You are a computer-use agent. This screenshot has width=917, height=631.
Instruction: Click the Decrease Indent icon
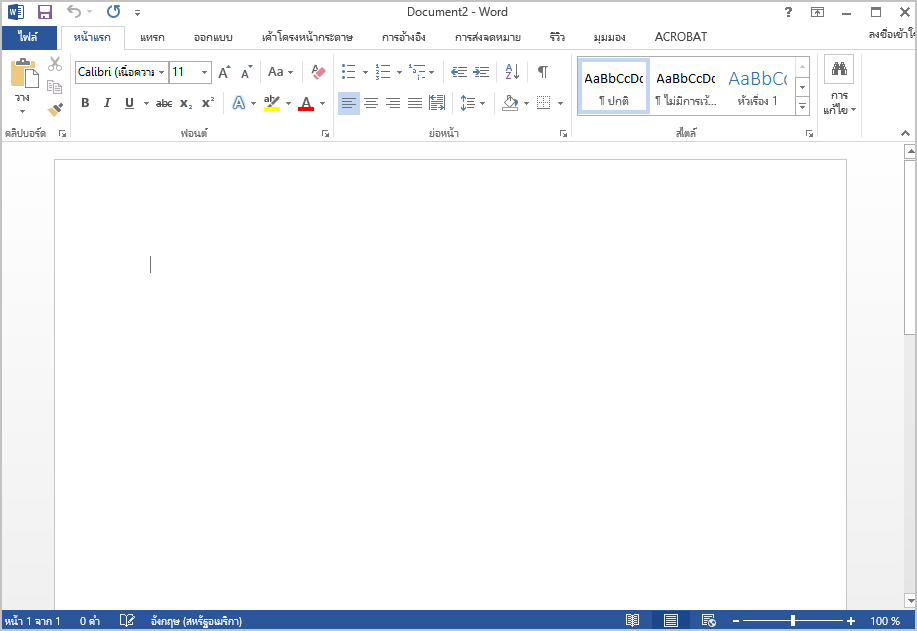click(459, 72)
